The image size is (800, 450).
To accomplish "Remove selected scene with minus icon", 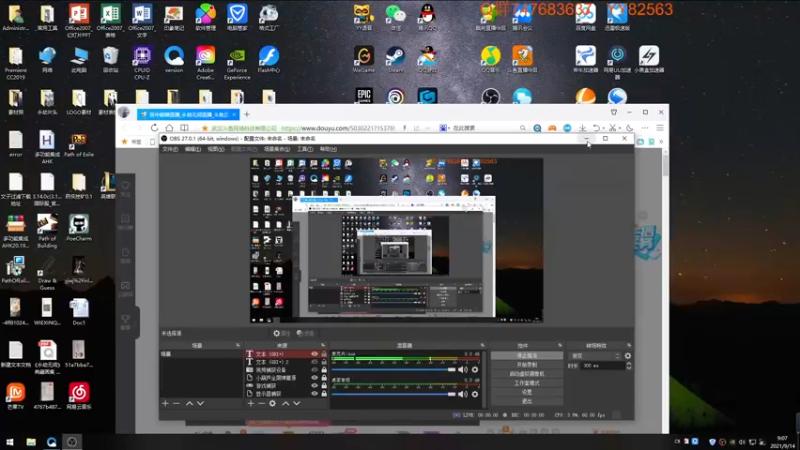I will click(x=177, y=404).
